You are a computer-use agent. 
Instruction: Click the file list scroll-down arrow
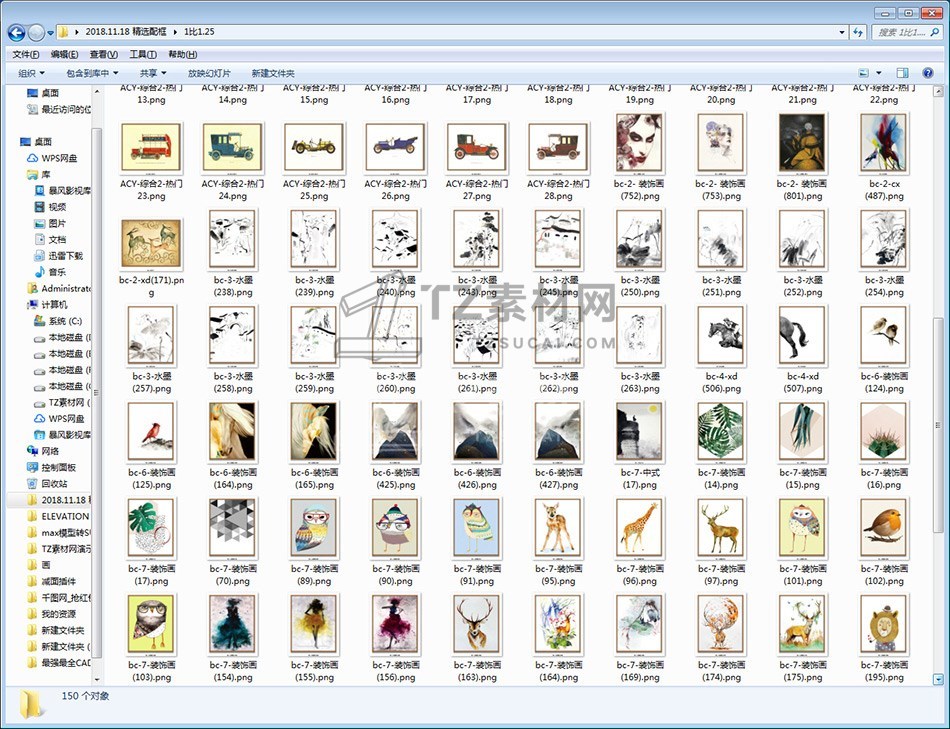[x=938, y=679]
